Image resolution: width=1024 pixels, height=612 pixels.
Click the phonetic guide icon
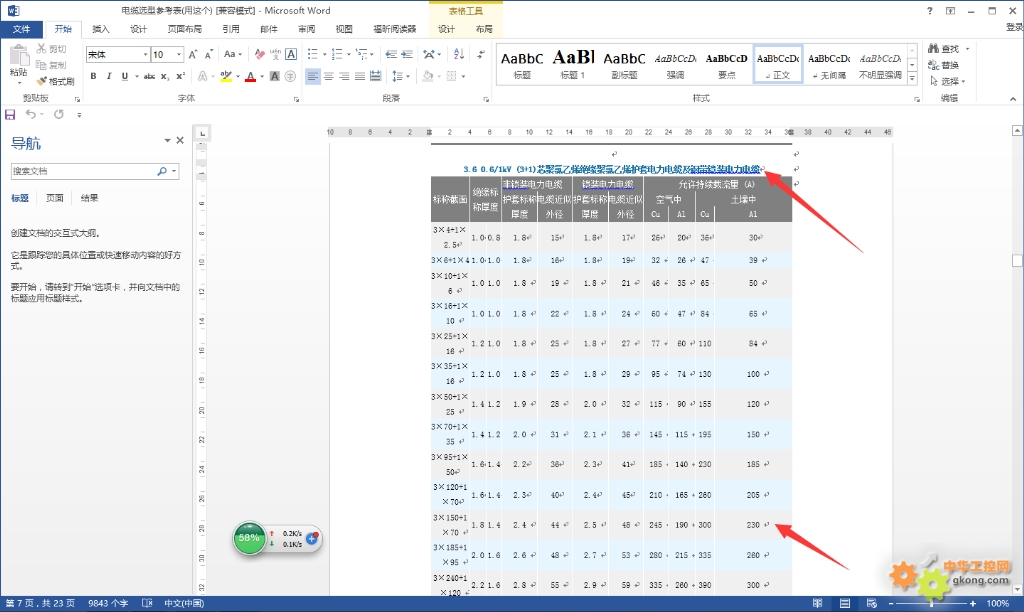click(276, 54)
